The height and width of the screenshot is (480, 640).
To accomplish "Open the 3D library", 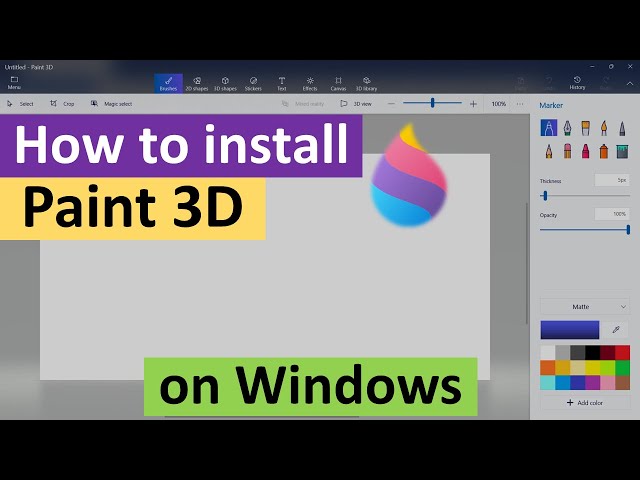I will click(x=367, y=84).
